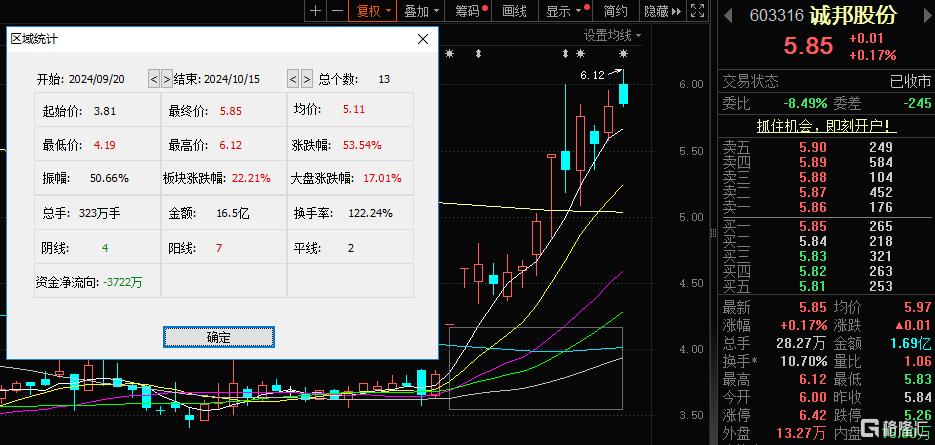Click 买一 price 5.85 row
This screenshot has width=935, height=445.
pyautogui.click(x=826, y=227)
